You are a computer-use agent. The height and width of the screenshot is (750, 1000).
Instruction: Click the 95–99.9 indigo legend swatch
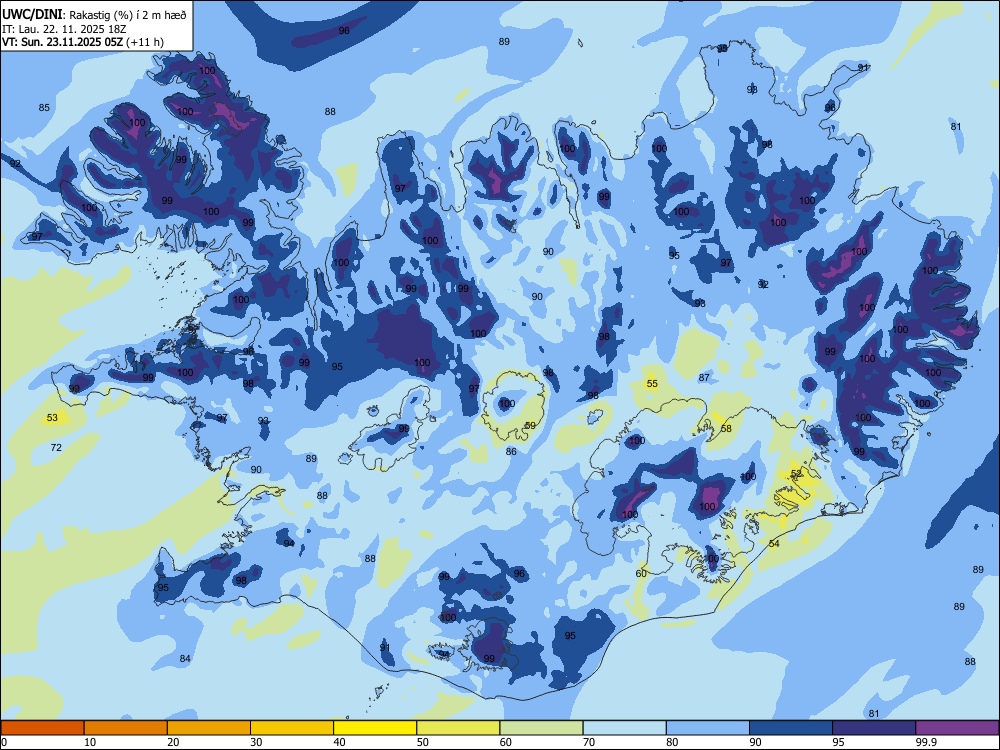[874, 728]
